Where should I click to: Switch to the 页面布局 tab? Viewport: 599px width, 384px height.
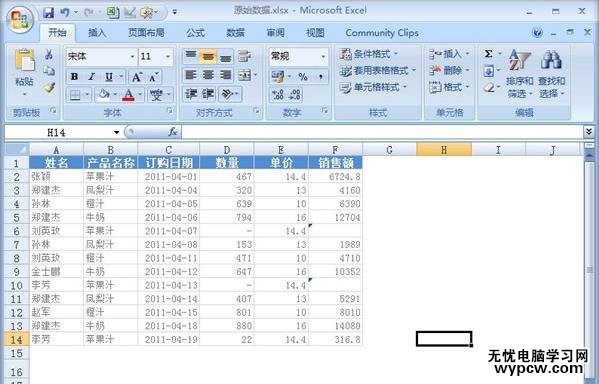click(x=146, y=33)
